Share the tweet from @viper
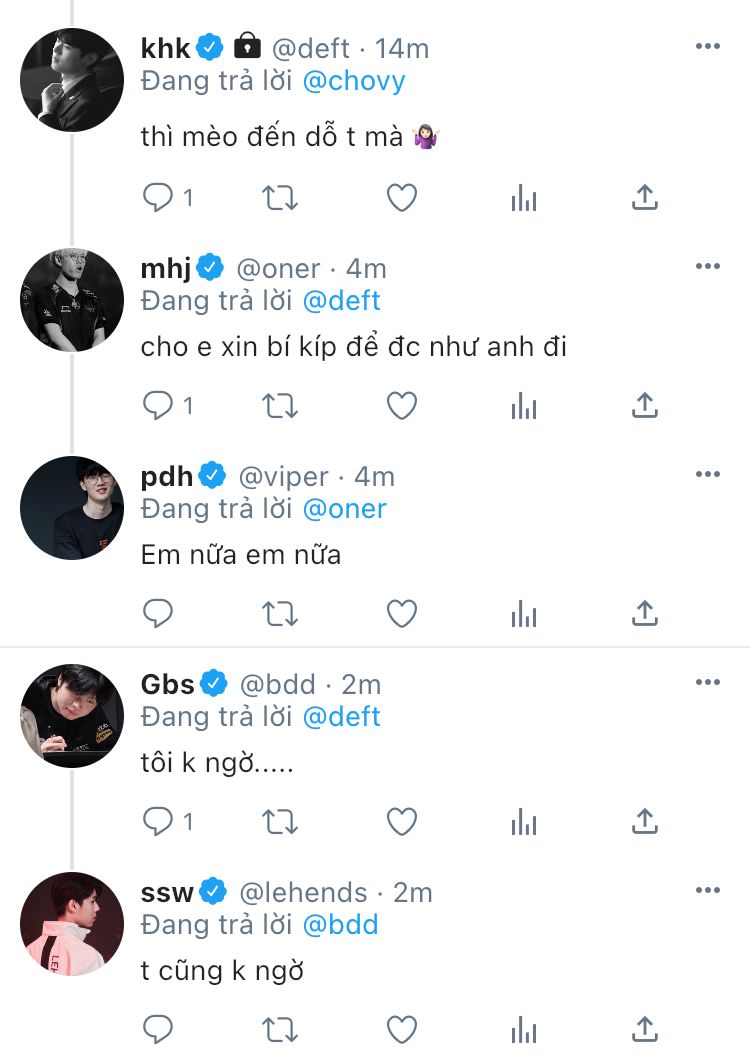The image size is (750, 1060). (645, 613)
